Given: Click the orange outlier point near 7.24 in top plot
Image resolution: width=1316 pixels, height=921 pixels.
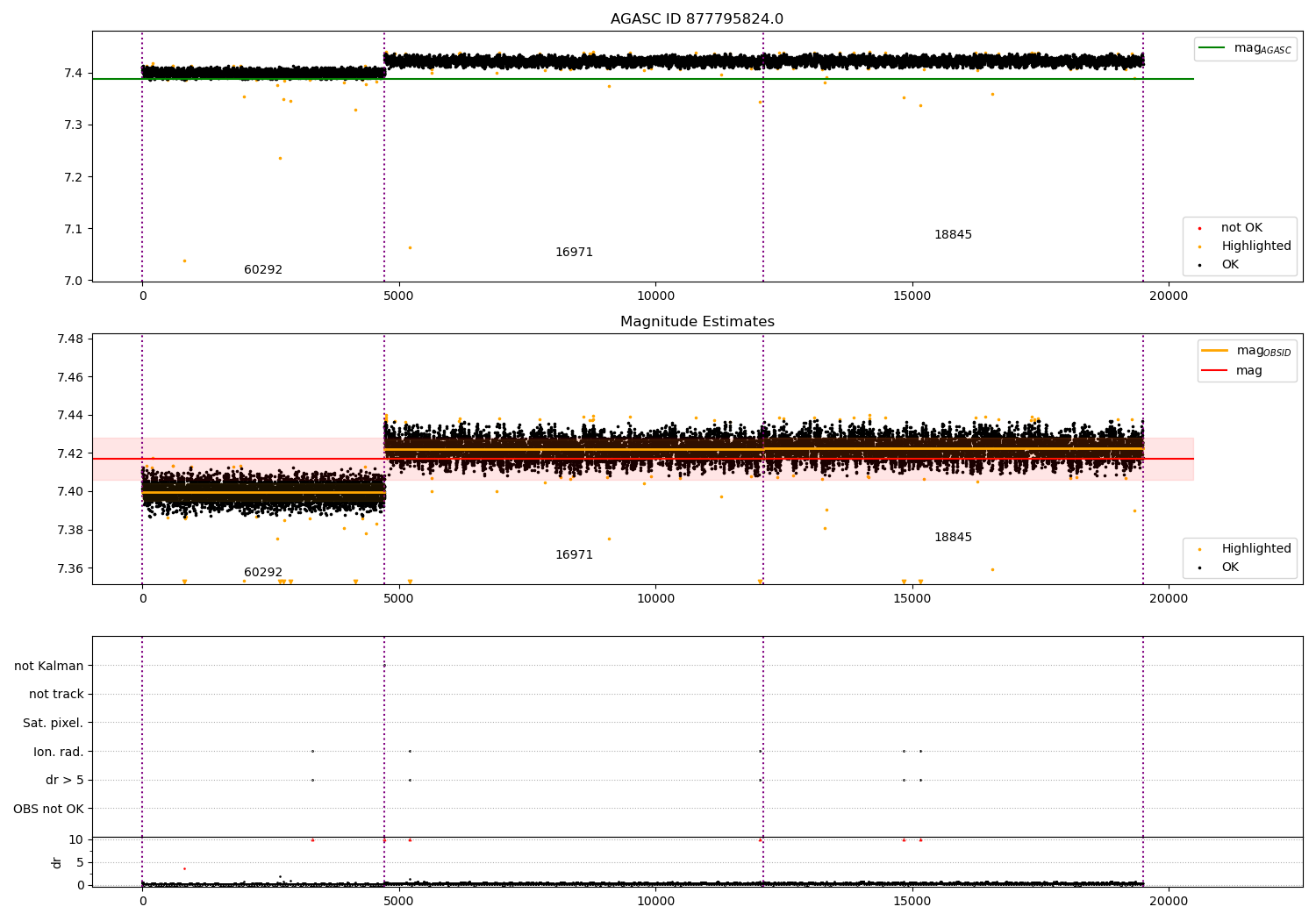Looking at the screenshot, I should pos(280,158).
